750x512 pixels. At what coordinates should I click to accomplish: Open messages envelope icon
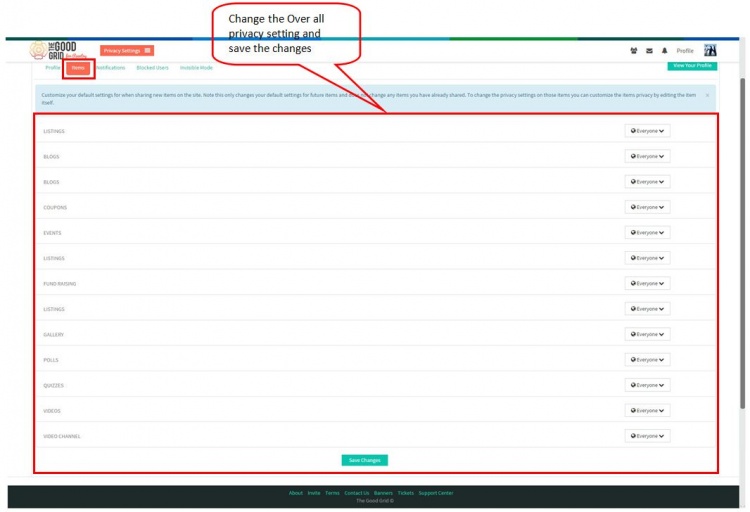pos(649,51)
